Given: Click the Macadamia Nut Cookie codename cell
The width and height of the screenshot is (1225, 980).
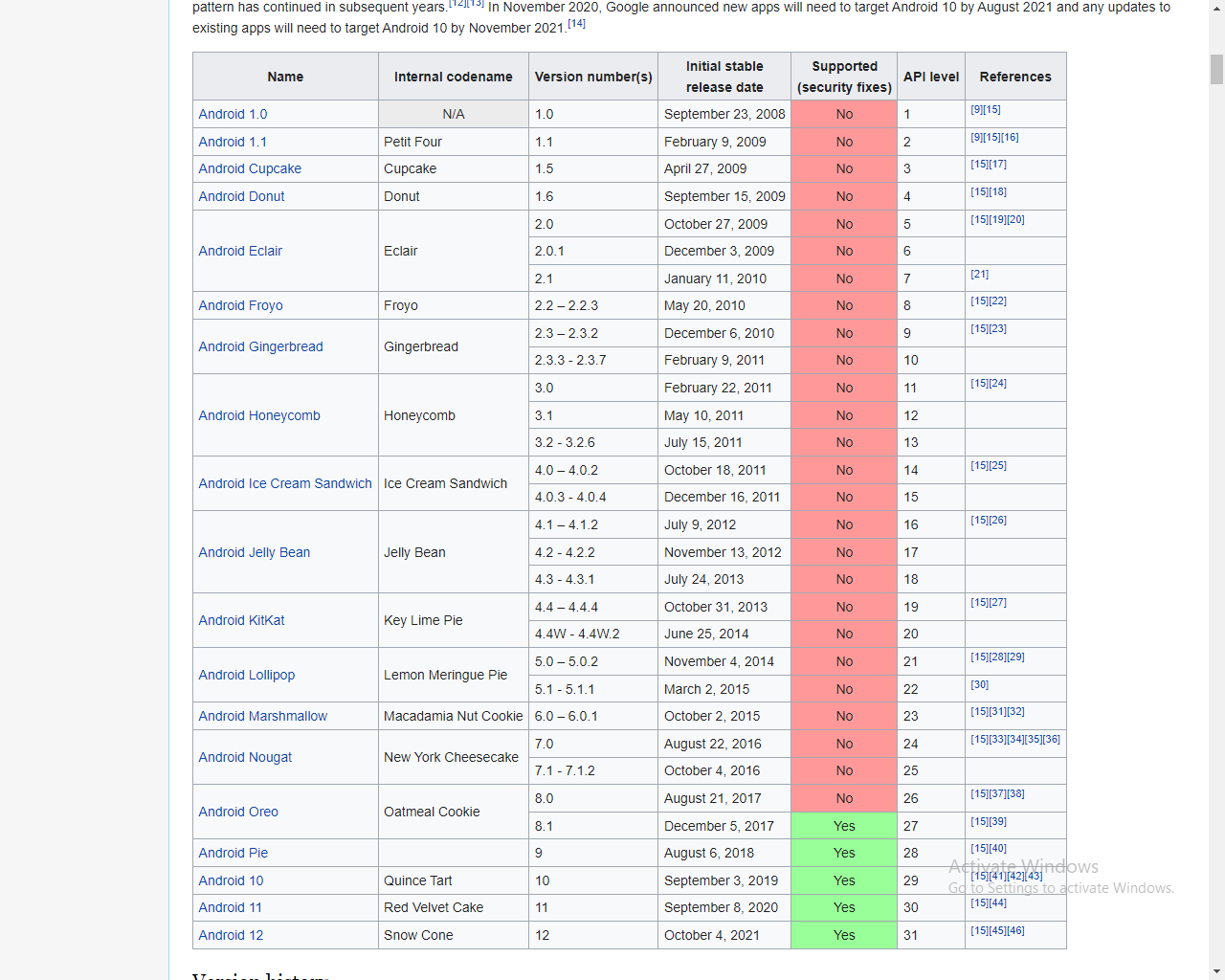Looking at the screenshot, I should 454,716.
